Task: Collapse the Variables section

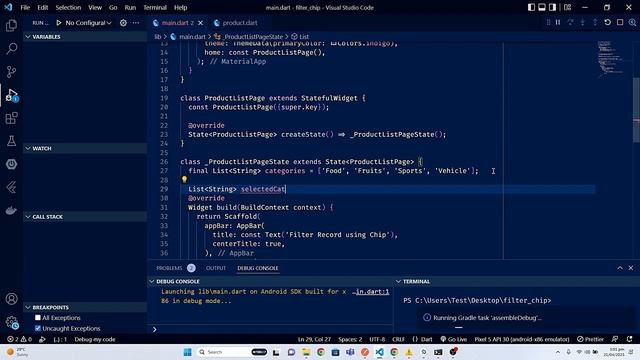Action: click(85, 37)
